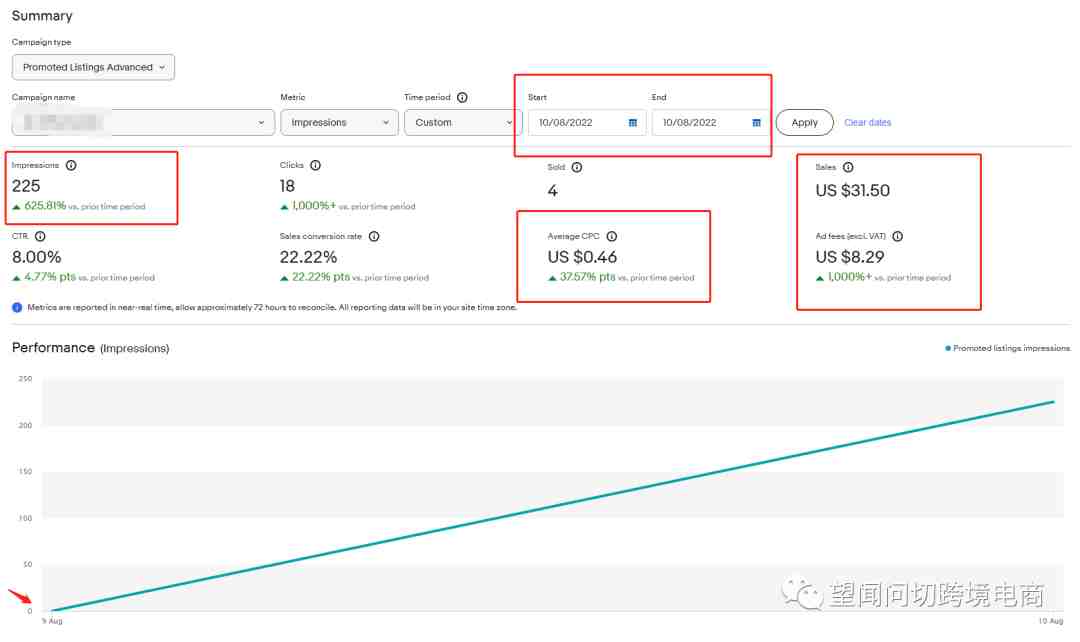Viewport: 1080px width, 642px height.
Task: Click the Start date input field
Action: [587, 123]
